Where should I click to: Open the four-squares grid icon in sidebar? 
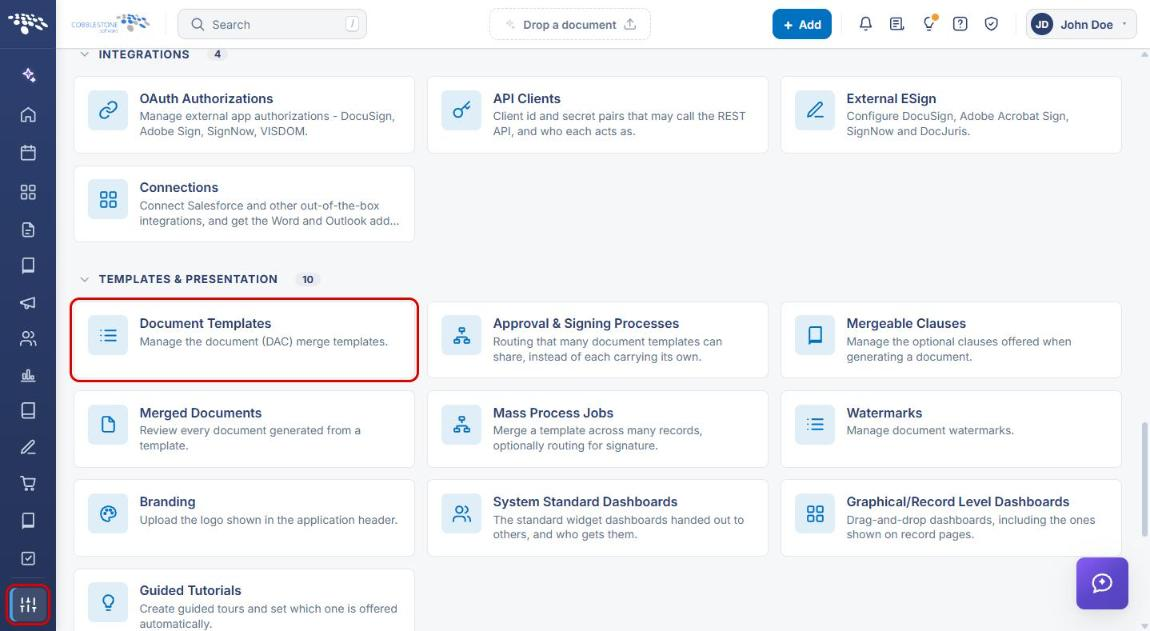click(x=28, y=192)
